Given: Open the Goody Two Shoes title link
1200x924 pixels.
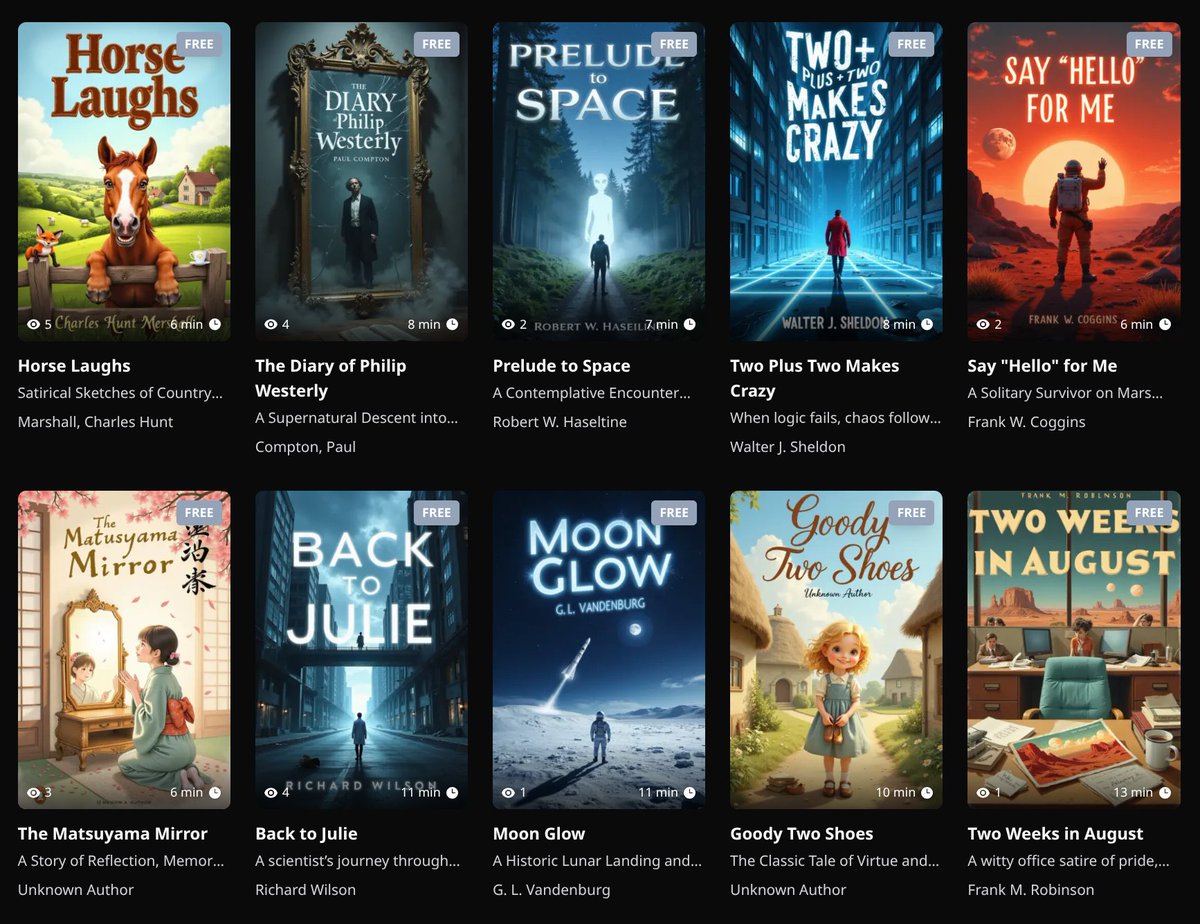Looking at the screenshot, I should click(802, 834).
